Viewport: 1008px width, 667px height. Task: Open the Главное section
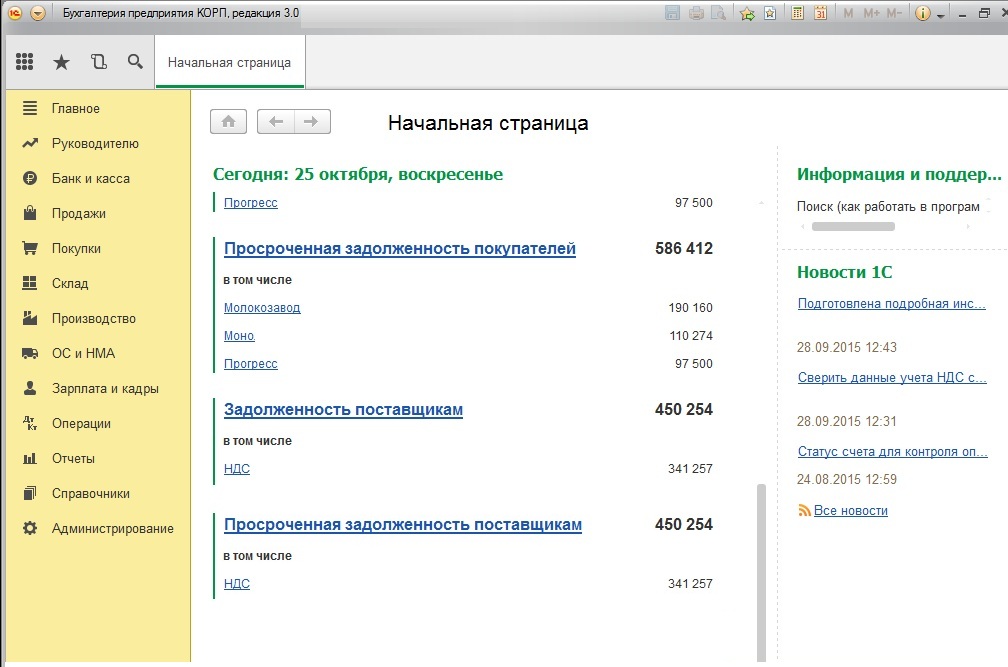click(76, 109)
